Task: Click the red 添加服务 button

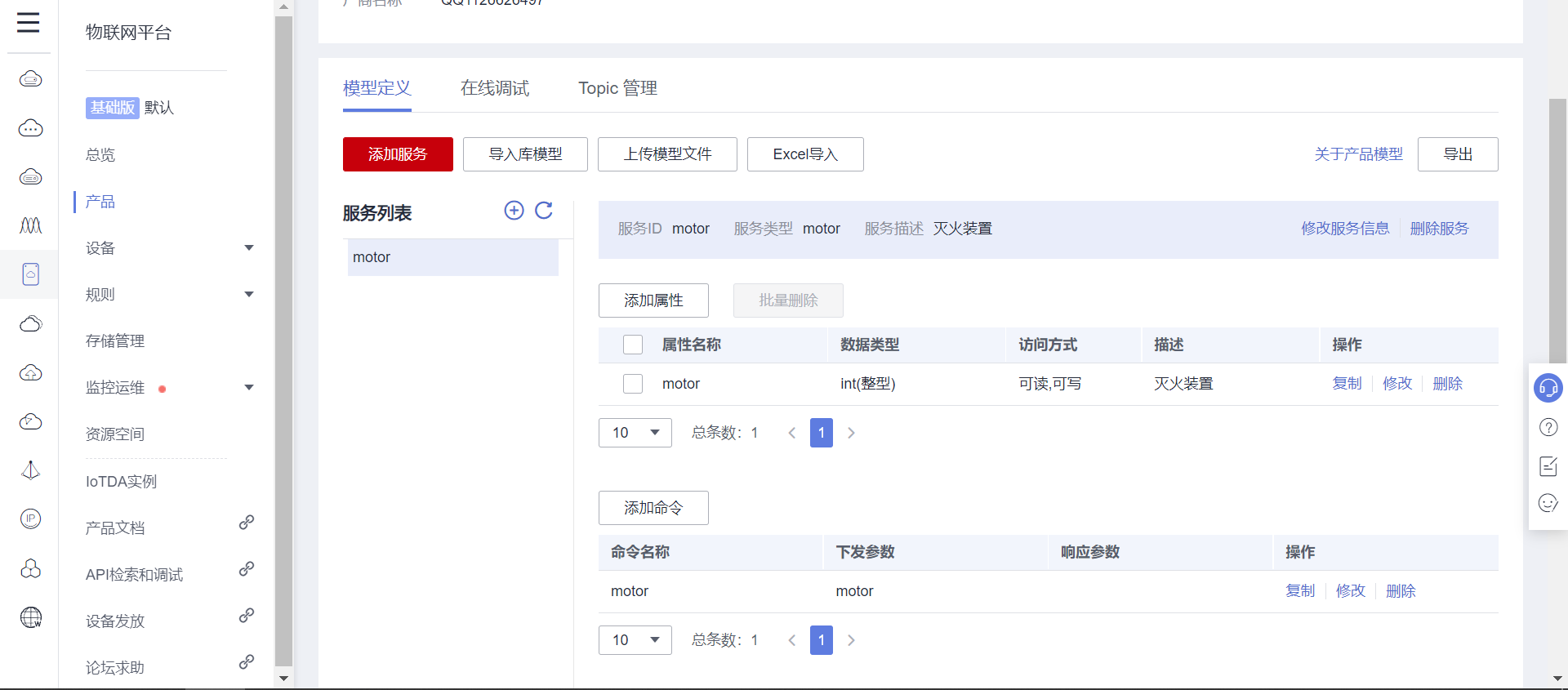Action: point(398,154)
